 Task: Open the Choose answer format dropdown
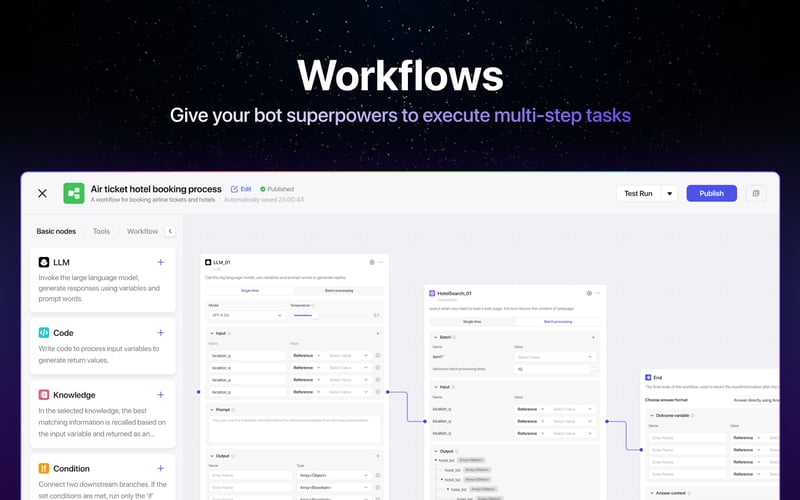tap(755, 400)
